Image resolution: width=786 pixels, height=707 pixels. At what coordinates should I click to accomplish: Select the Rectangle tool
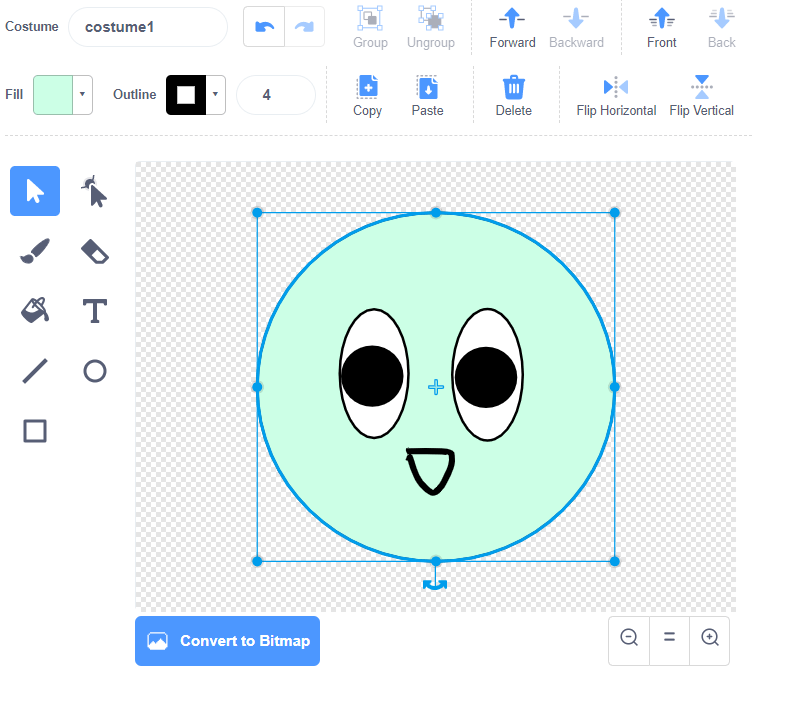tap(35, 431)
